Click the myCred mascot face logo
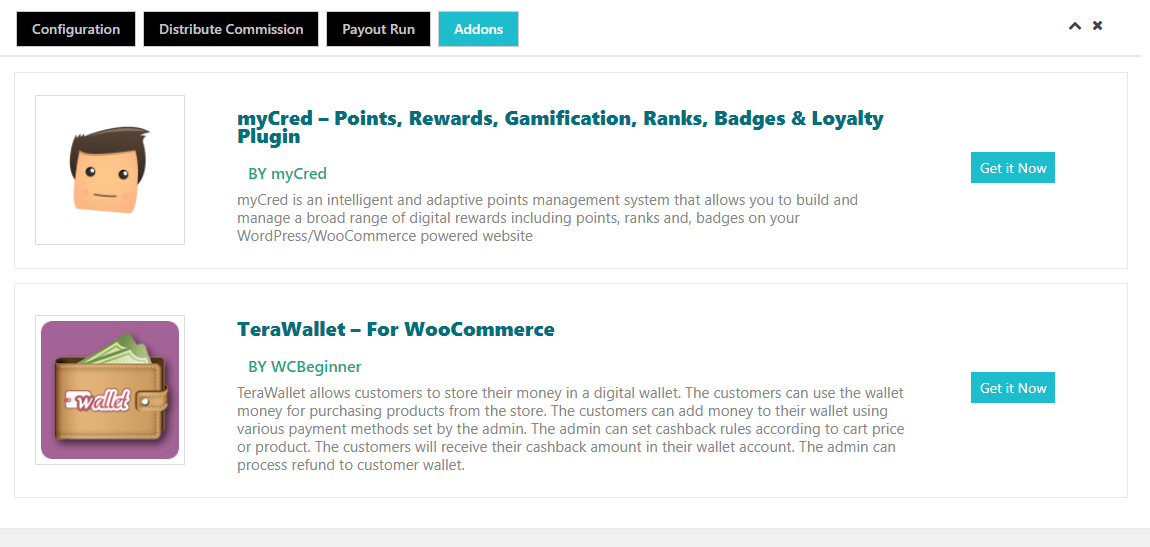Image resolution: width=1150 pixels, height=547 pixels. 110,171
